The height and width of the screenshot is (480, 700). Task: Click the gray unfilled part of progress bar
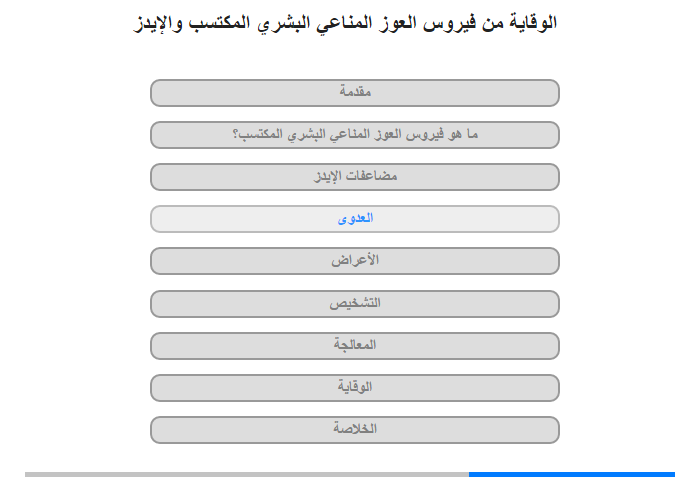pyautogui.click(x=247, y=474)
